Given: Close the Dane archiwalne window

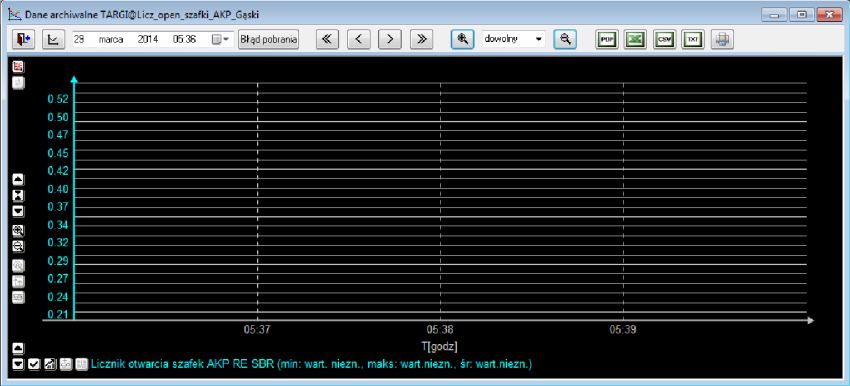Looking at the screenshot, I should [x=829, y=15].
